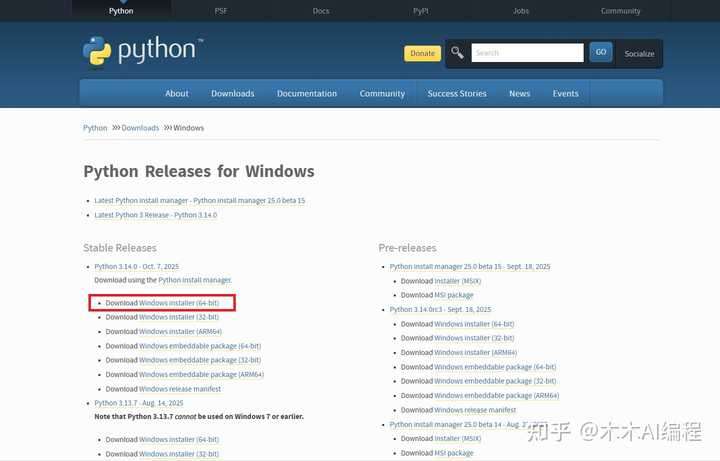The image size is (720, 461).
Task: Open the Latest Python 3 Release link
Action: pyautogui.click(x=155, y=215)
